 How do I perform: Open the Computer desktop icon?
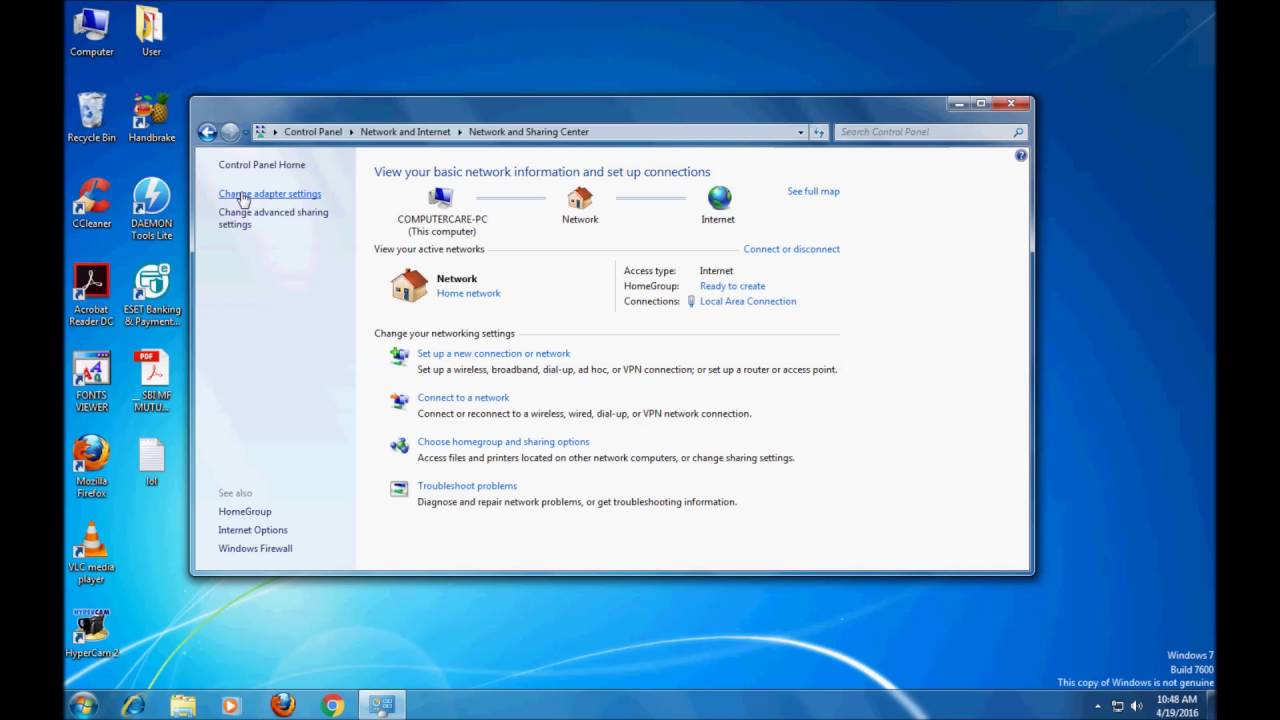[91, 33]
